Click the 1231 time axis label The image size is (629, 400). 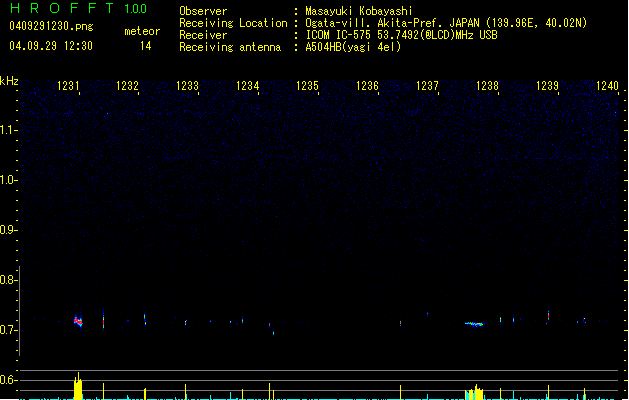click(68, 86)
